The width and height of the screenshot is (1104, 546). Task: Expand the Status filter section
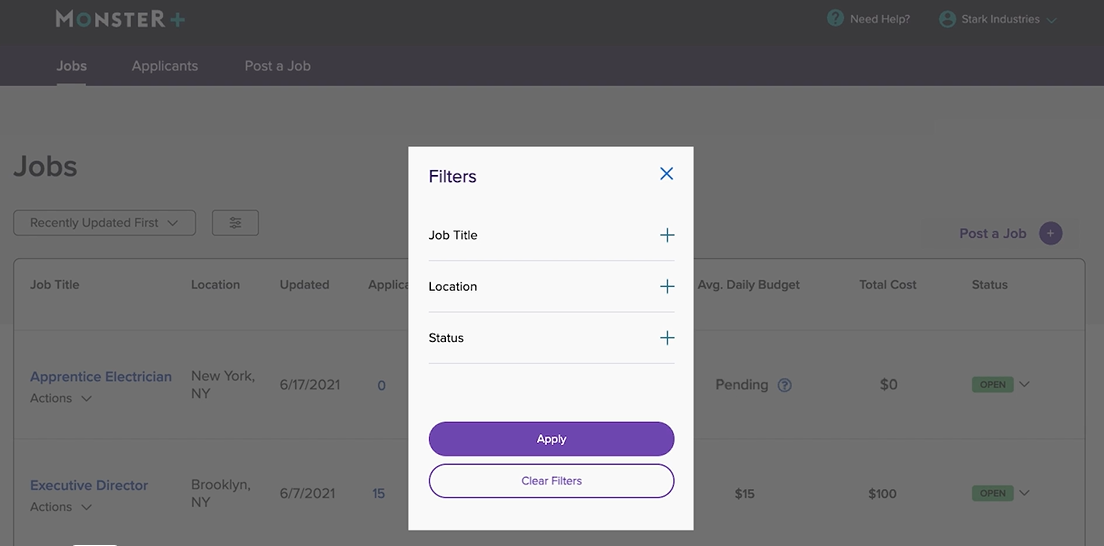[667, 338]
